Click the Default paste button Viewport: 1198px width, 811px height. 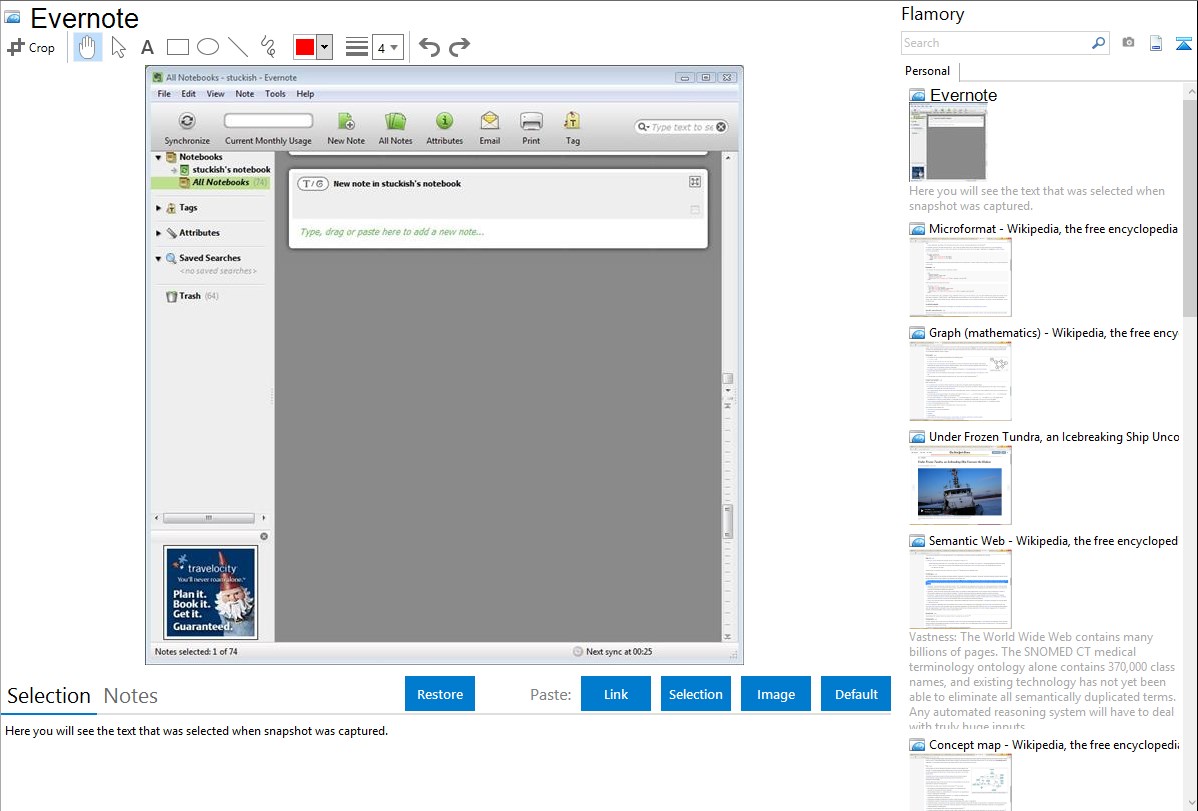856,694
